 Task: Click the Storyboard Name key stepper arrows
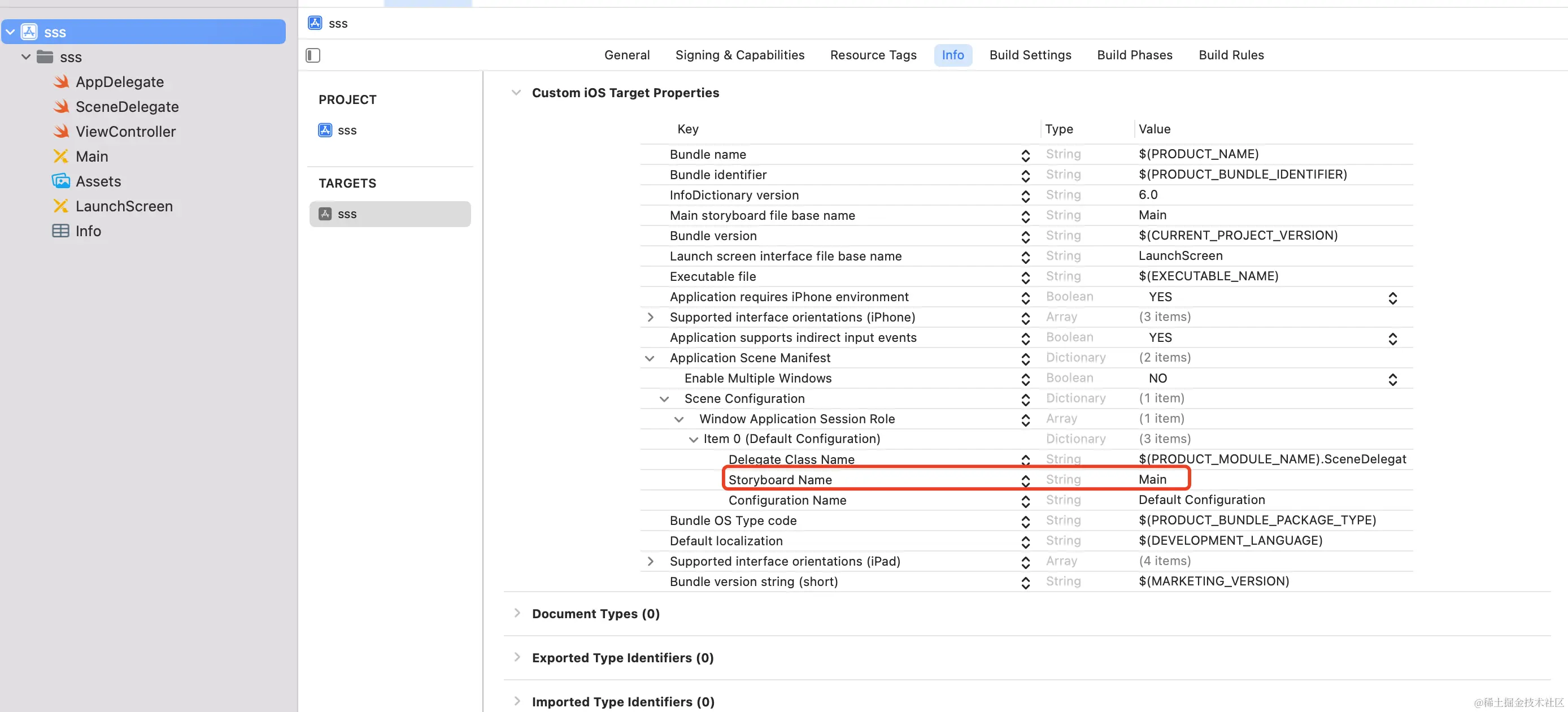coord(1025,480)
